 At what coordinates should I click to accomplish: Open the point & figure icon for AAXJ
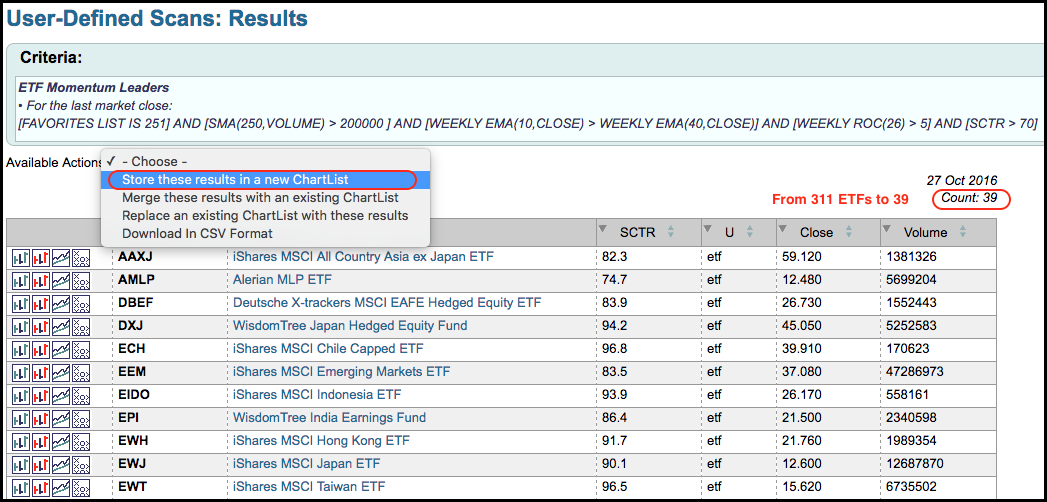tap(81, 257)
